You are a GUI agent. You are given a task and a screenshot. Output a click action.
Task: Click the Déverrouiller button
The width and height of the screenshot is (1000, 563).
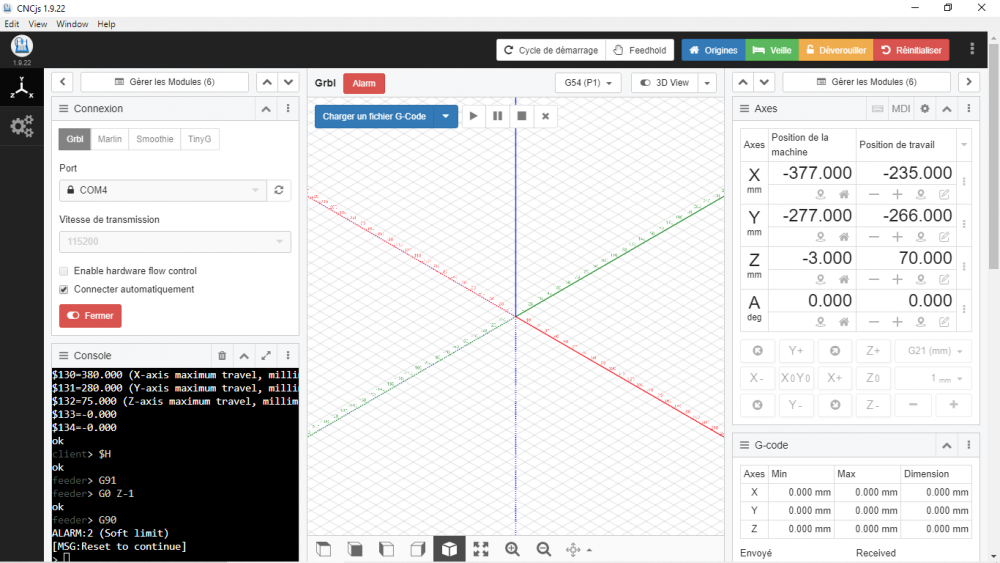[x=835, y=50]
